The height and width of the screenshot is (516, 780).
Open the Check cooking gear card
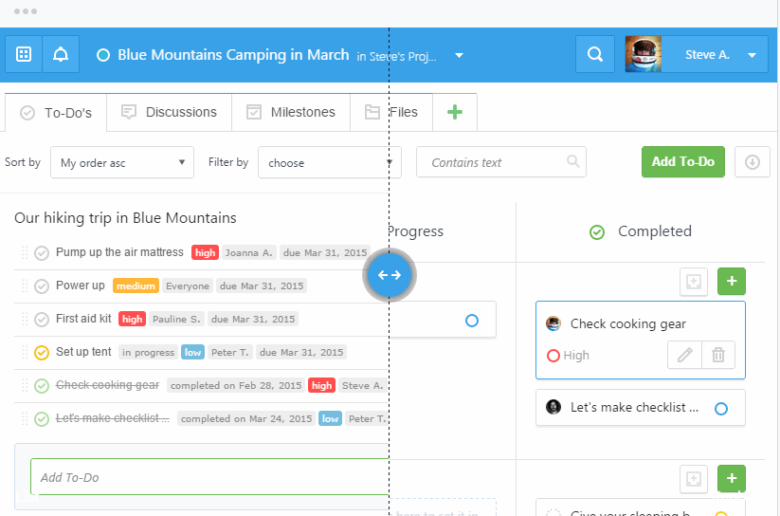click(640, 340)
